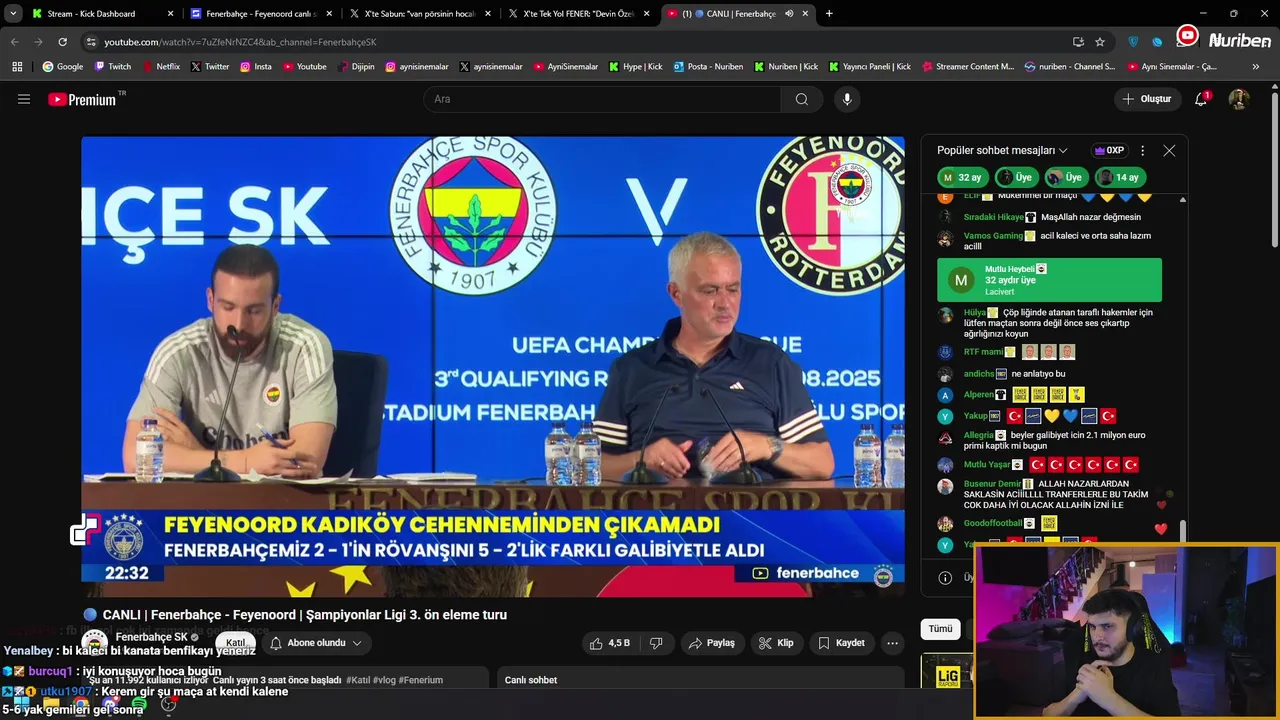The image size is (1280, 720).
Task: Click the #vlog hashtag
Action: pyautogui.click(x=384, y=680)
